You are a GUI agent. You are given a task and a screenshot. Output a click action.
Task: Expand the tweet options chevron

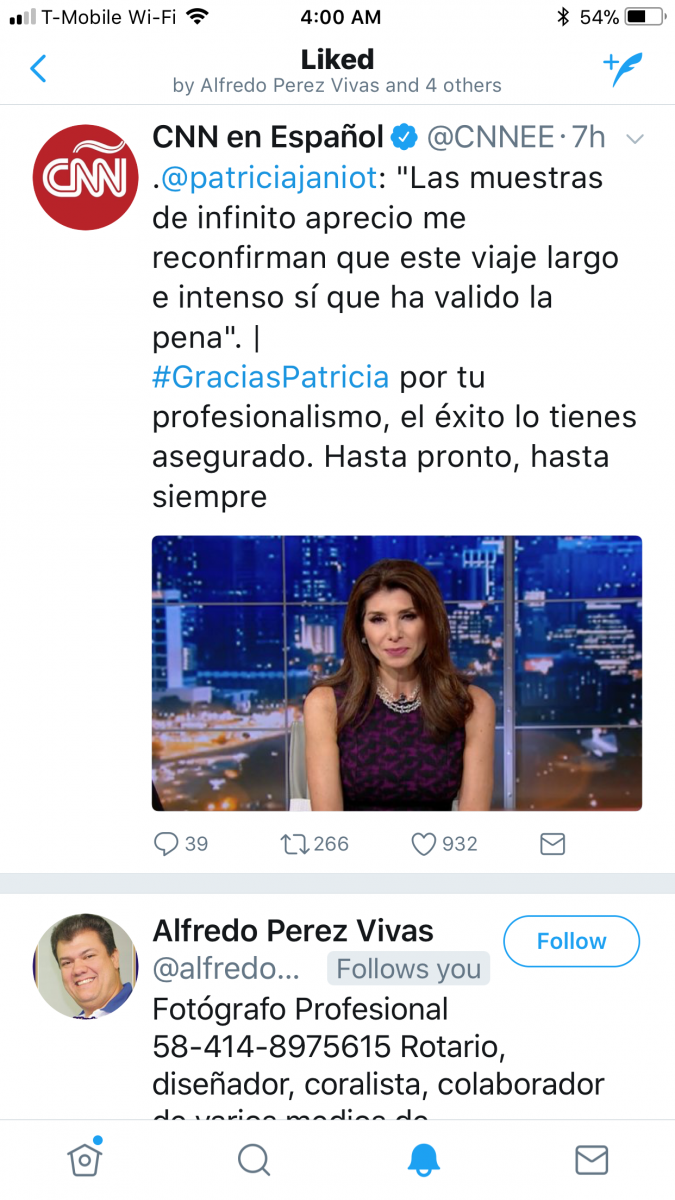click(634, 139)
